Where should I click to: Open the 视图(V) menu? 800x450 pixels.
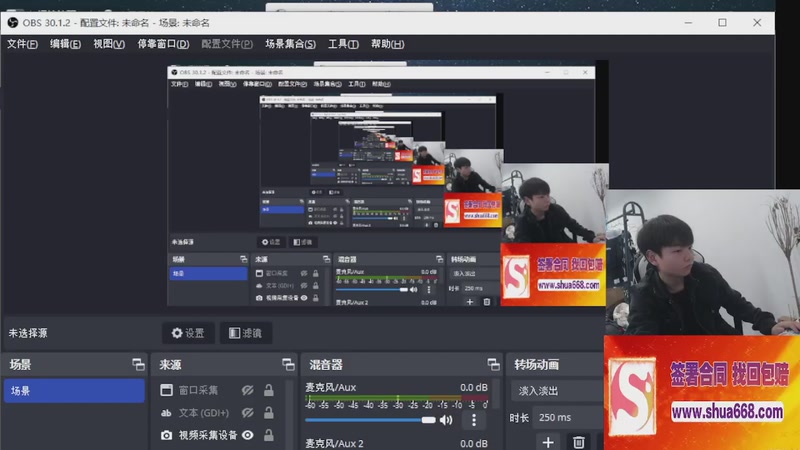[109, 44]
